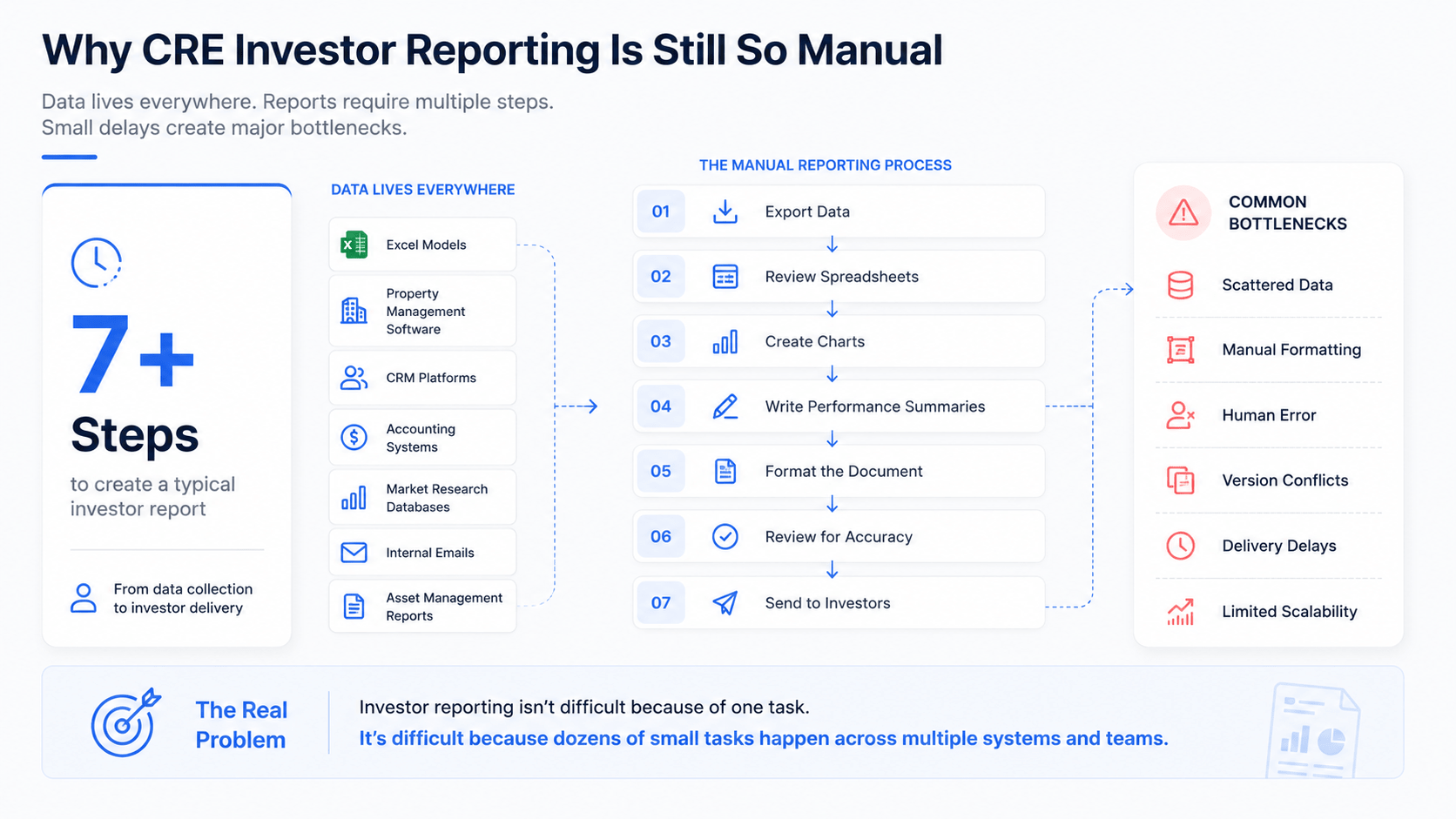Click the Version Conflicts copy icon
Image resolution: width=1456 pixels, height=819 pixels.
pos(1181,480)
